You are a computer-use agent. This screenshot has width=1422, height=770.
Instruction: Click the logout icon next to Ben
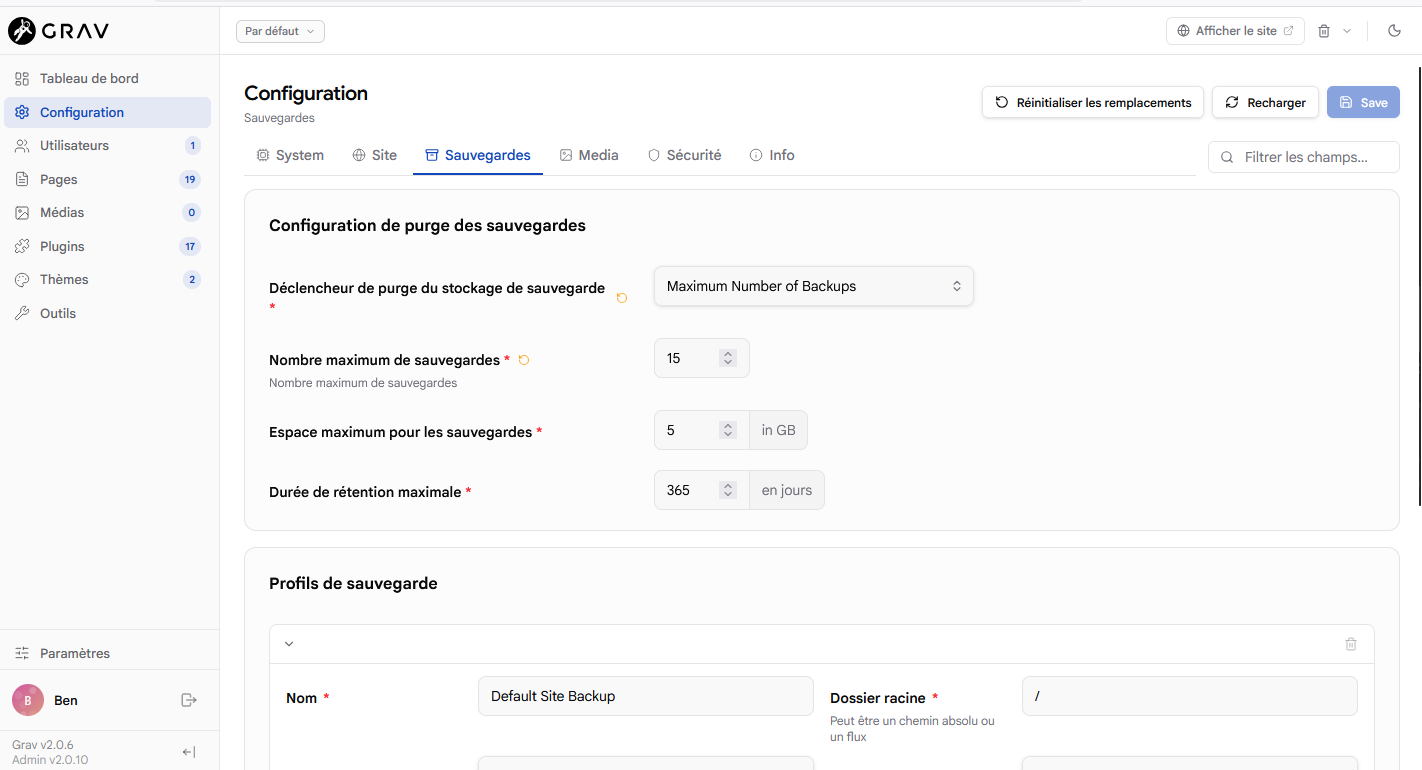click(189, 700)
